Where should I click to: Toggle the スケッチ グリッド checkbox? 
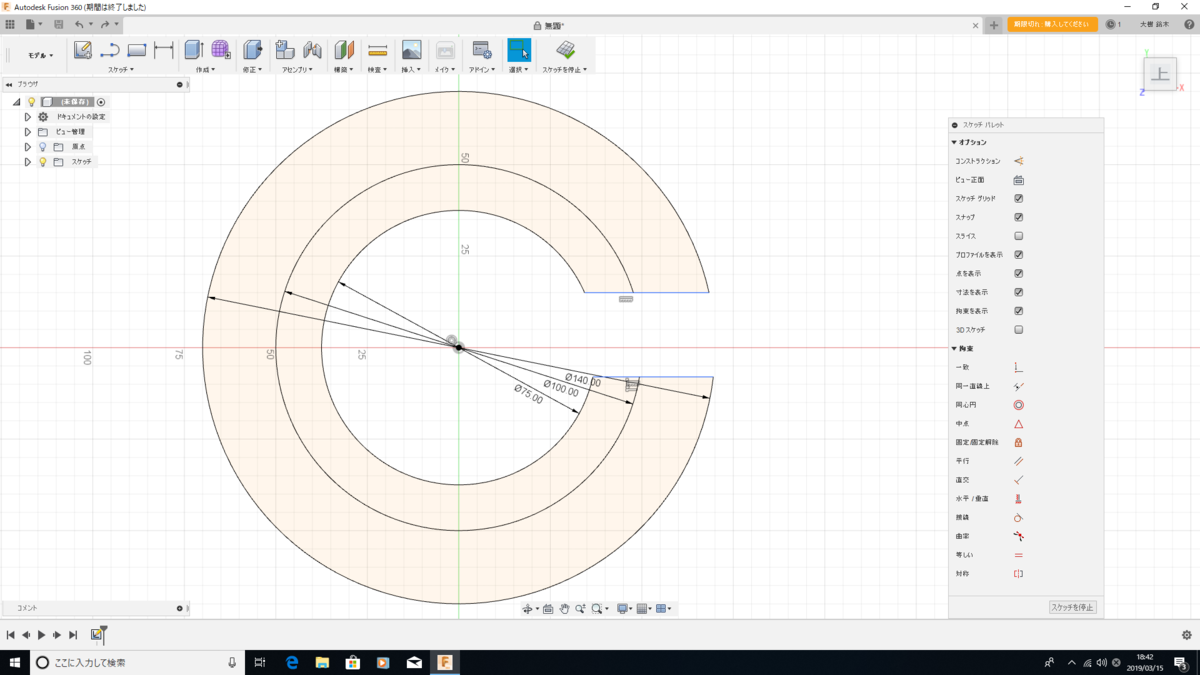coord(1019,199)
